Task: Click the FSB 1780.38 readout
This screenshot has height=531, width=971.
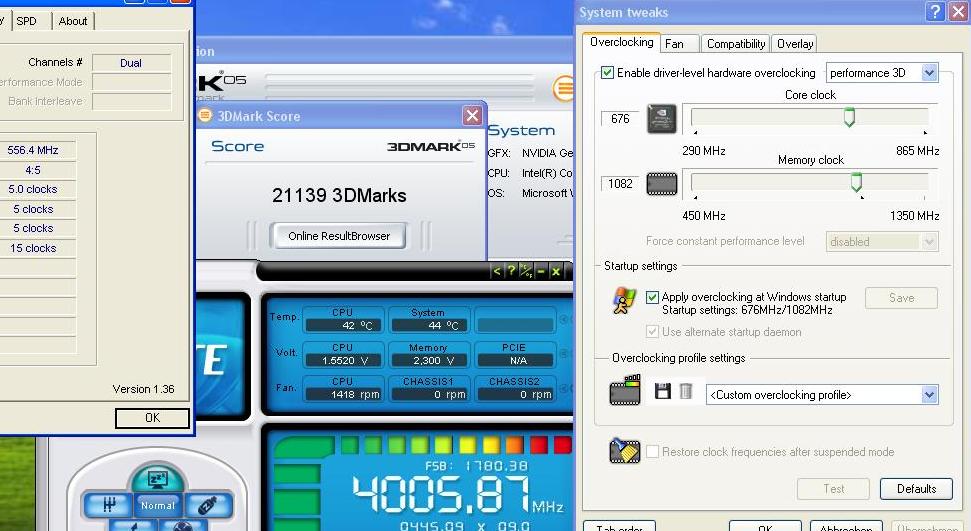Action: (476, 465)
